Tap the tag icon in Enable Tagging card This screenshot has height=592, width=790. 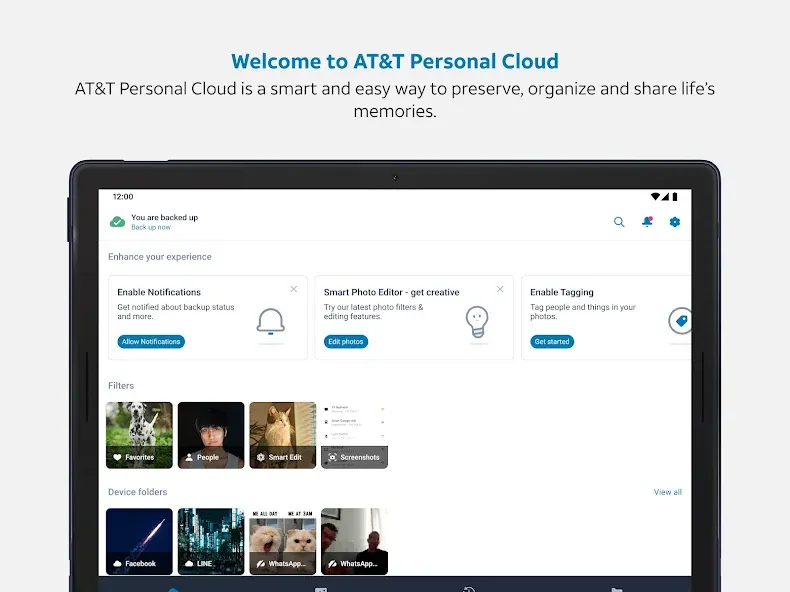pyautogui.click(x=680, y=321)
